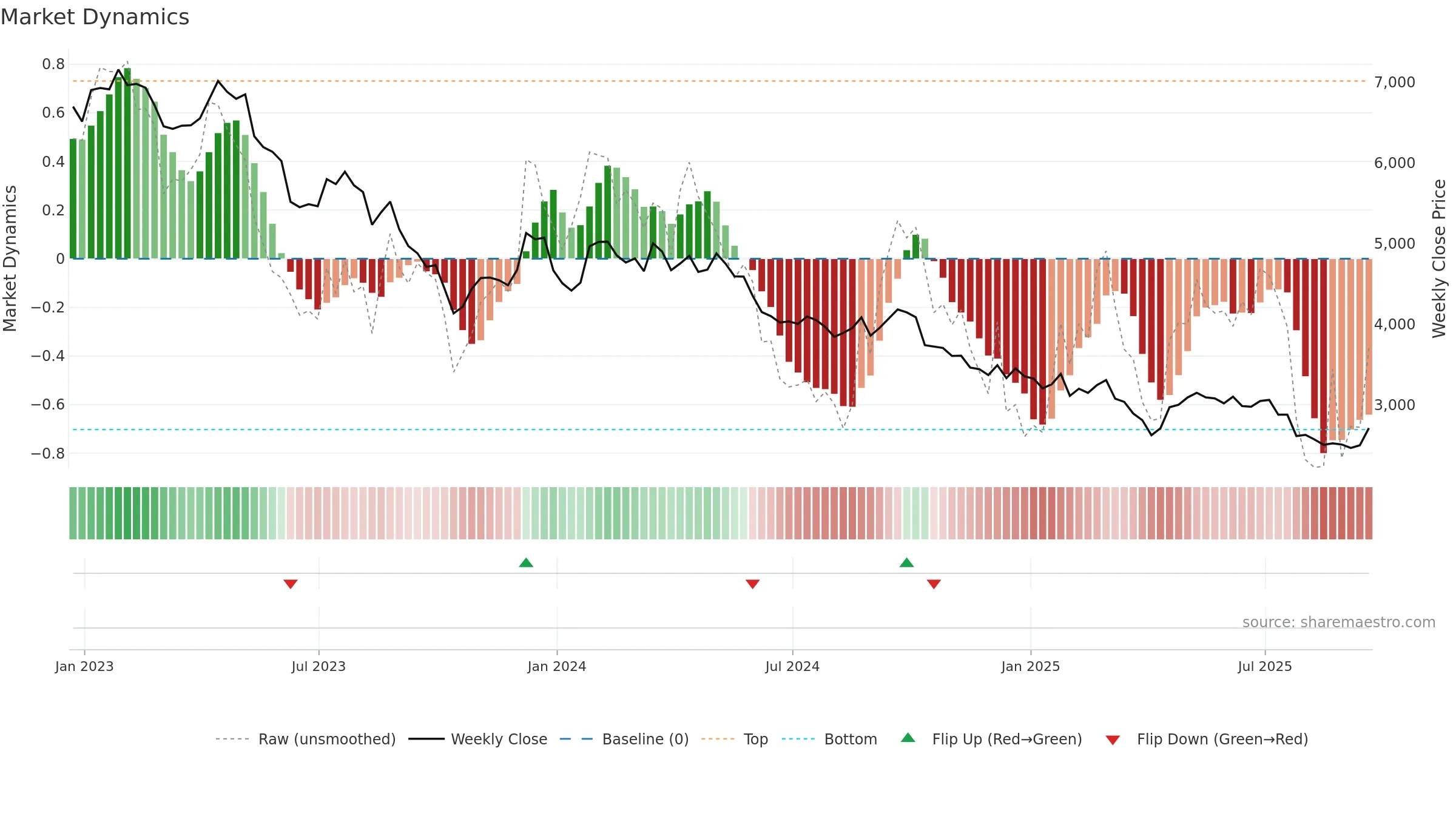
Task: Click the Jul 2025 x-axis label
Action: [x=1265, y=666]
